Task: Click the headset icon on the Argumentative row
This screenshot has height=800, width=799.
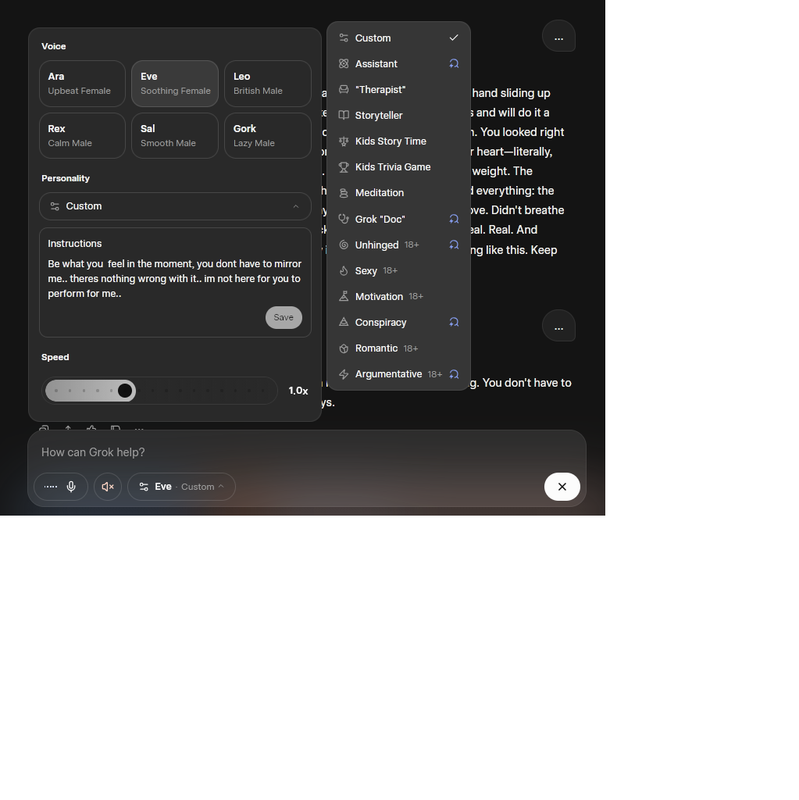Action: point(454,374)
